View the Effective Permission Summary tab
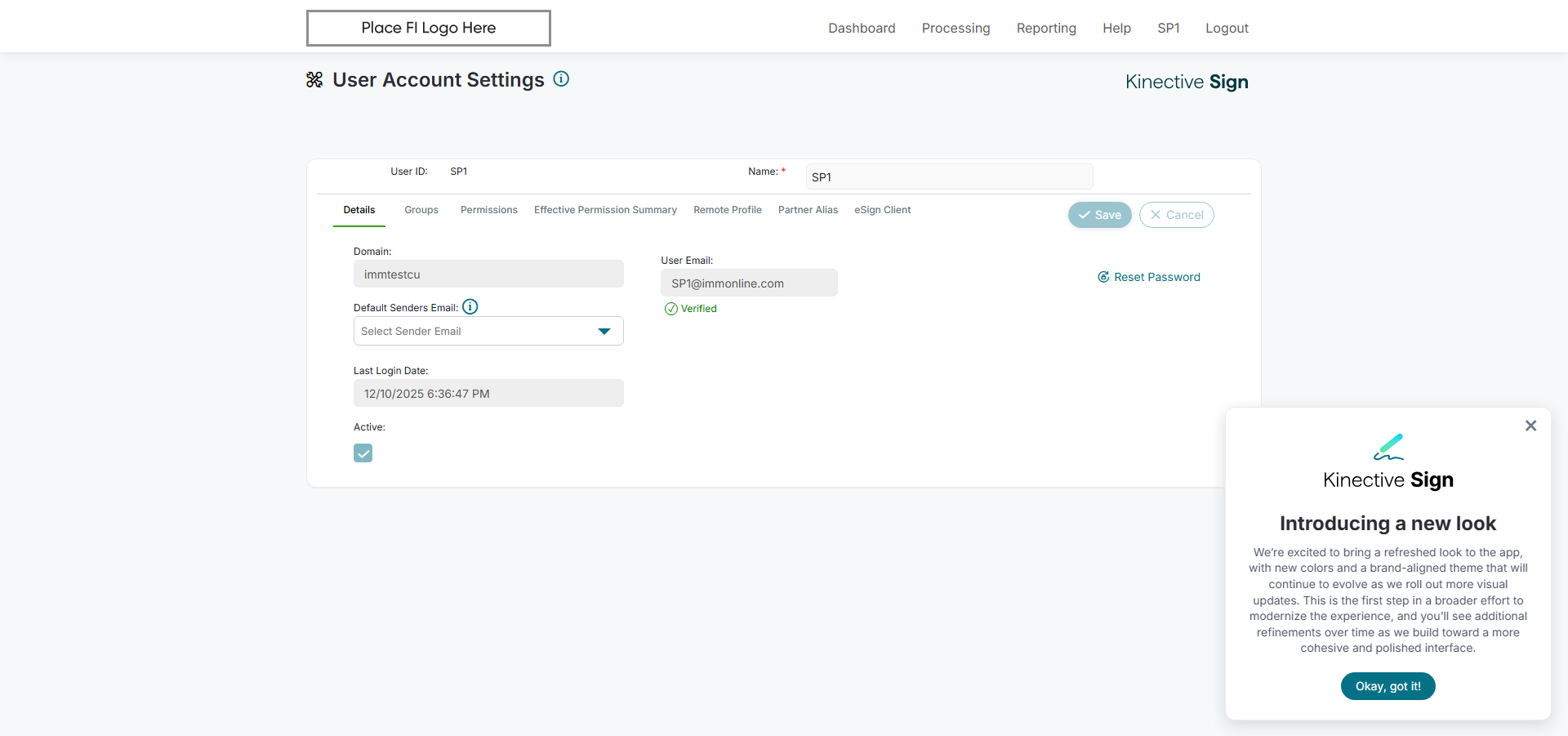The image size is (1568, 736). coord(605,210)
